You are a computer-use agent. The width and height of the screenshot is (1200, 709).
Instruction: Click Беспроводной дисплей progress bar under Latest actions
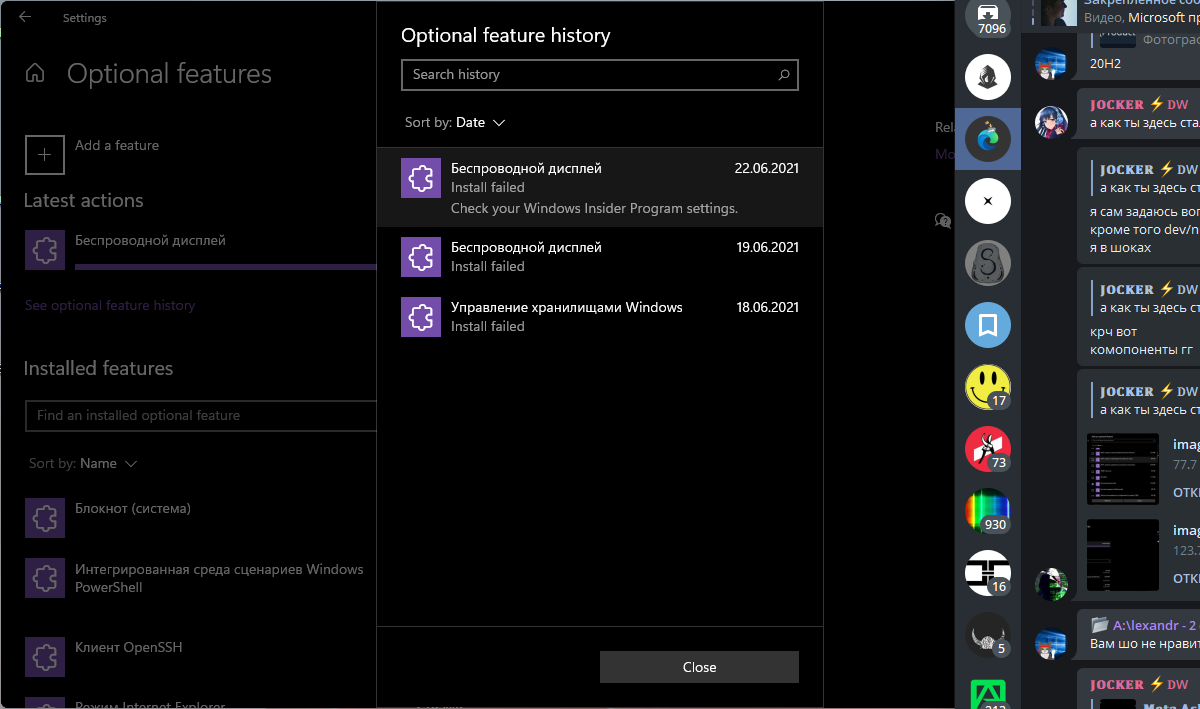[x=226, y=267]
